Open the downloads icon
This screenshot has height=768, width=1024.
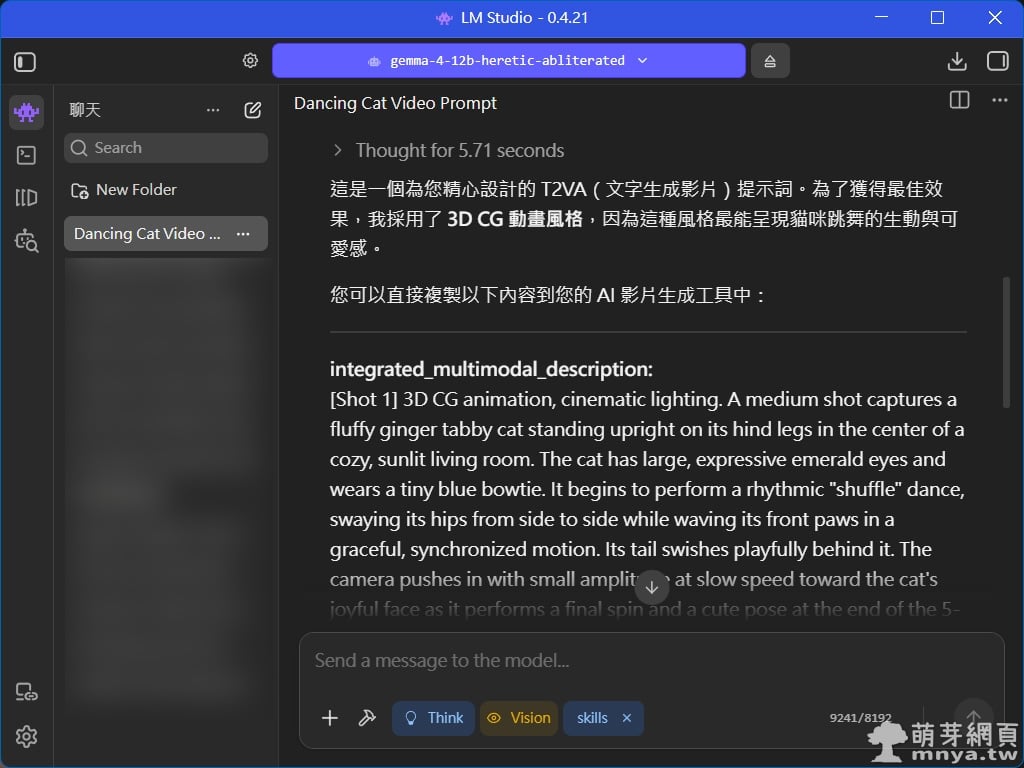(957, 61)
